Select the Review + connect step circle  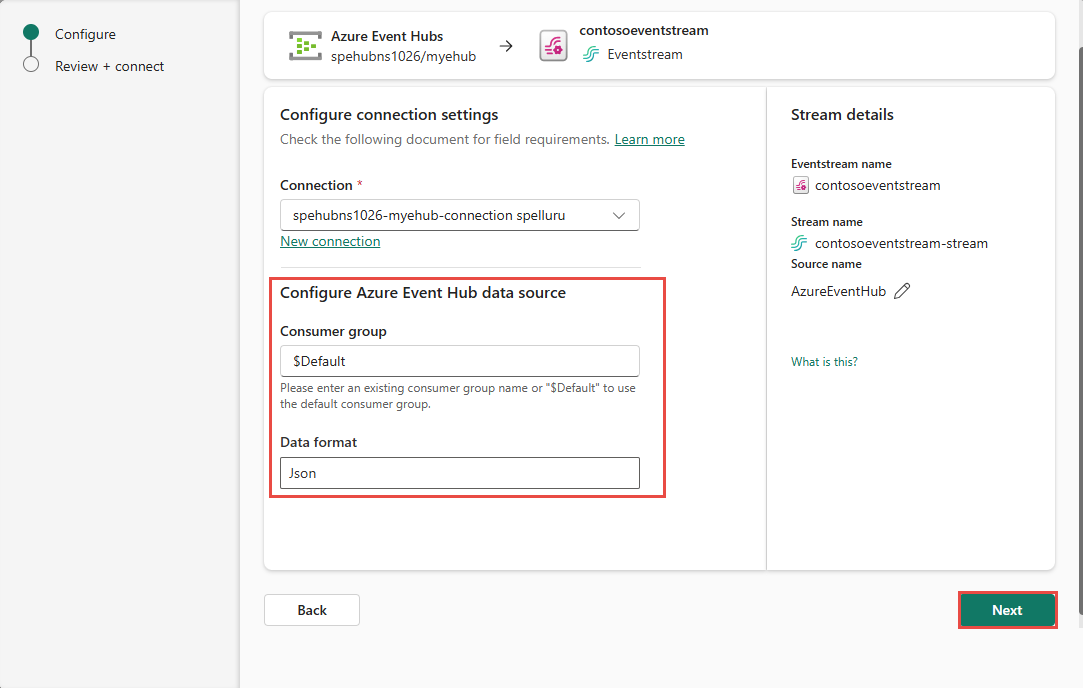tap(30, 64)
